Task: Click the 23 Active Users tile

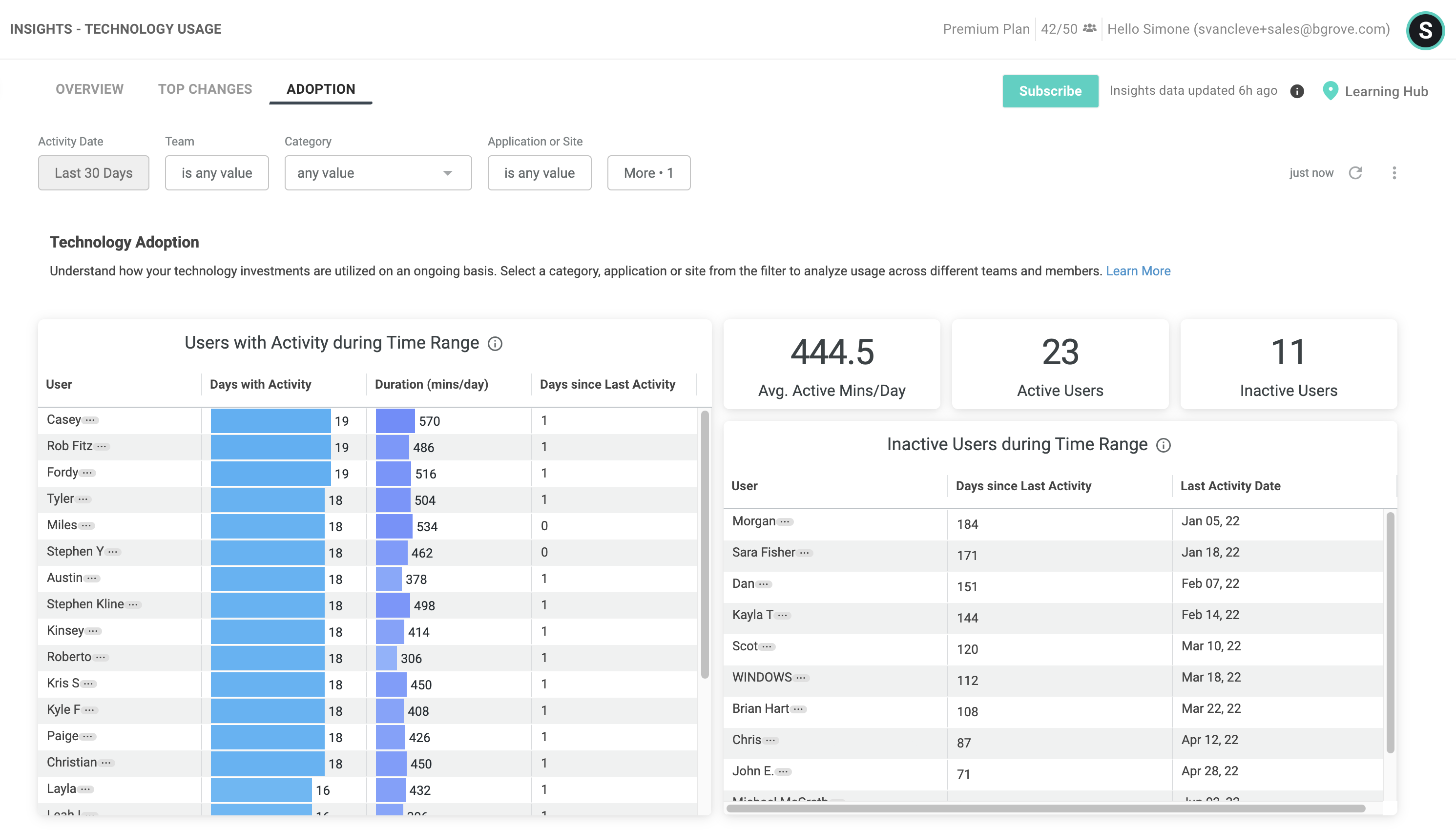Action: click(1061, 364)
